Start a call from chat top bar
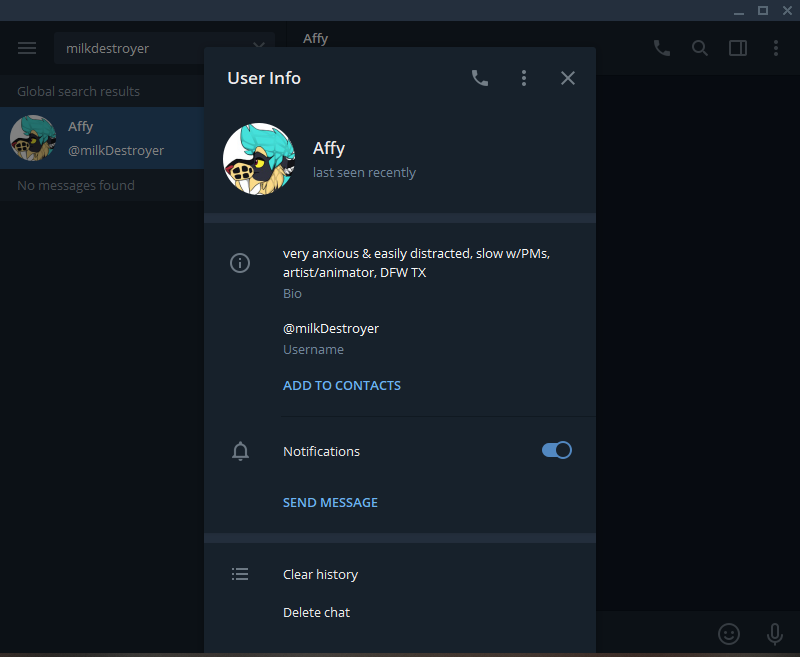This screenshot has height=657, width=800. point(662,48)
